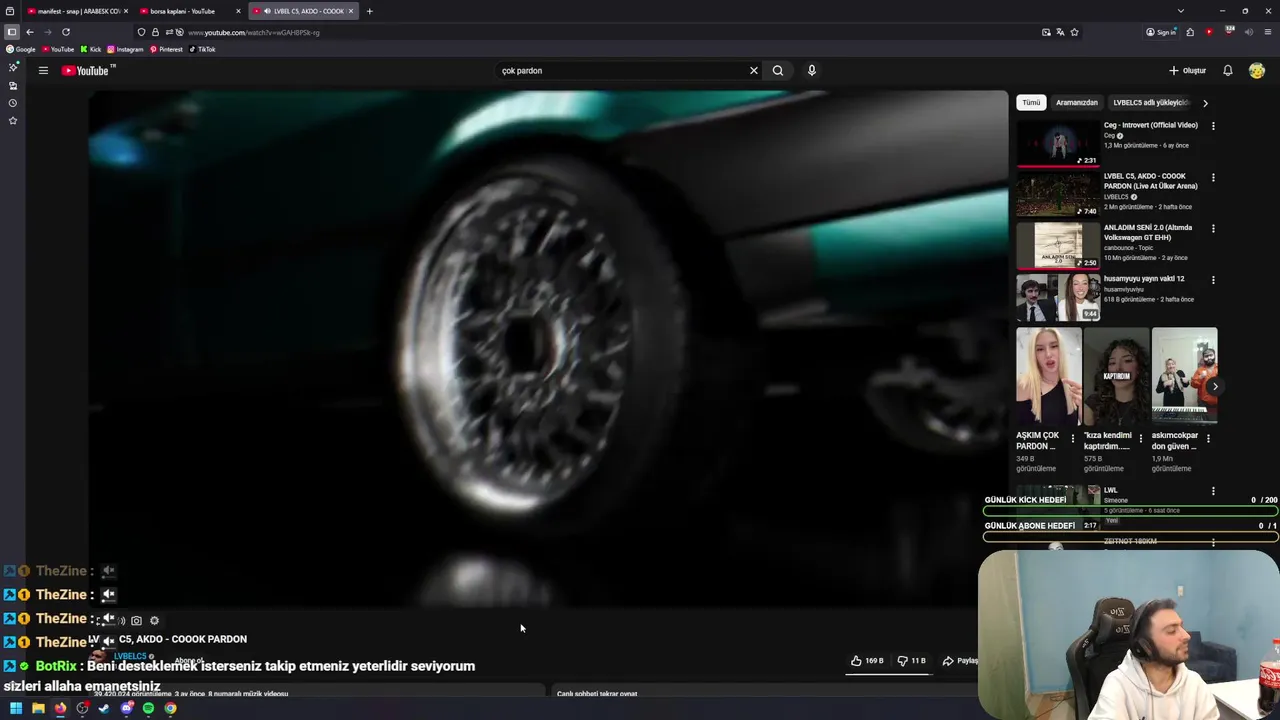This screenshot has width=1280, height=720.
Task: Open Pinterest bookmark in bookmarks bar
Action: coord(166,49)
